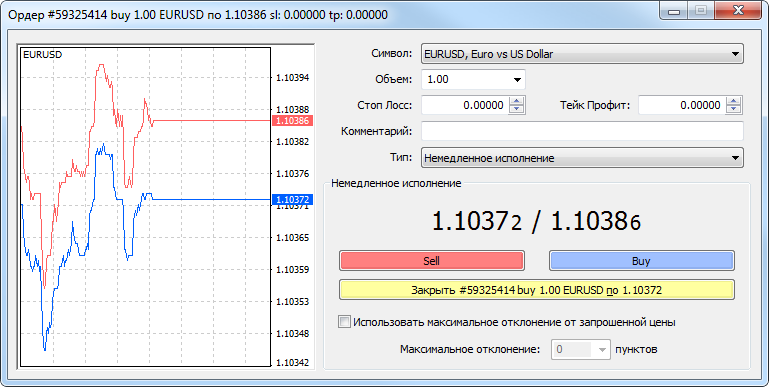Click the large ask quote 1.10386
Screen dimensions: 769x387
596,221
